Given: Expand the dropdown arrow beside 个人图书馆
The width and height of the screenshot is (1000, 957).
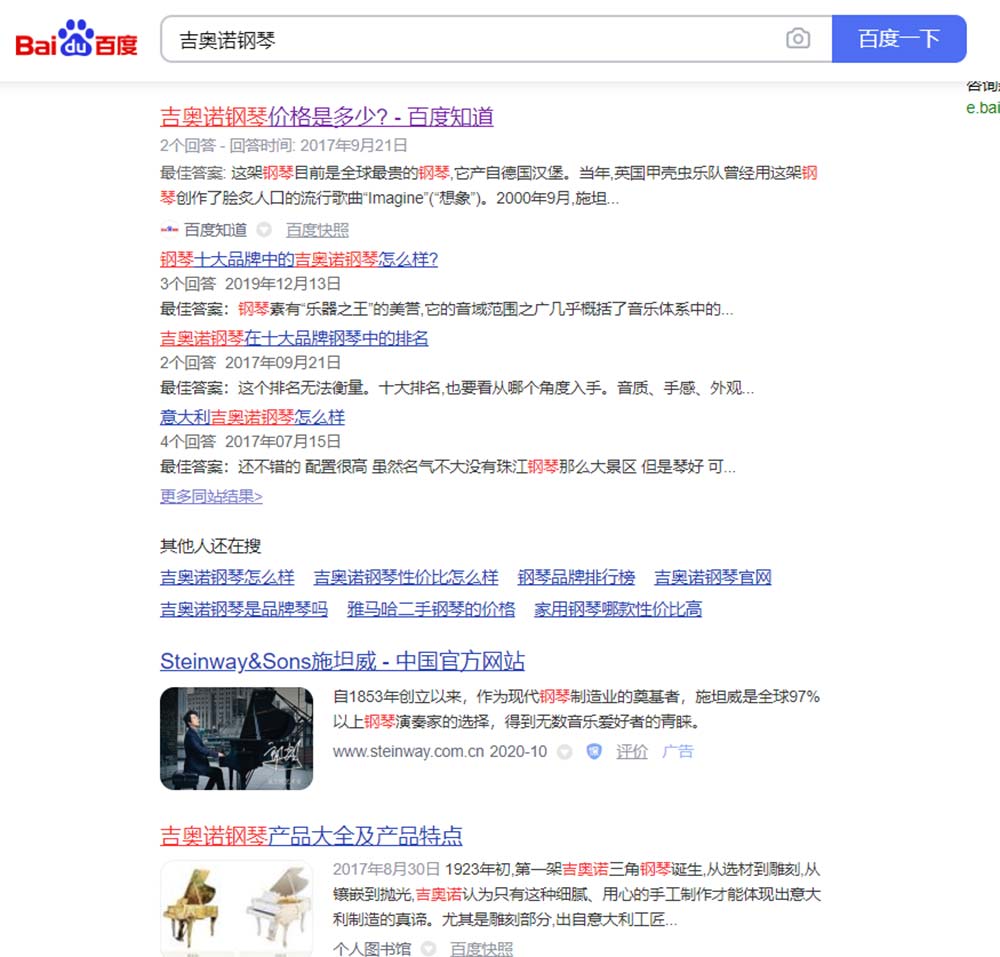Looking at the screenshot, I should point(428,948).
